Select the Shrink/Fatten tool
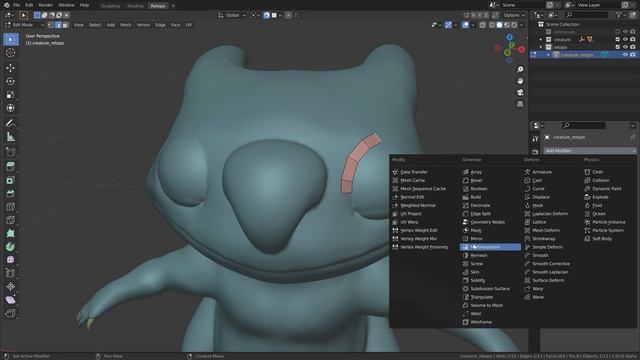The image size is (640, 360). click(11, 287)
